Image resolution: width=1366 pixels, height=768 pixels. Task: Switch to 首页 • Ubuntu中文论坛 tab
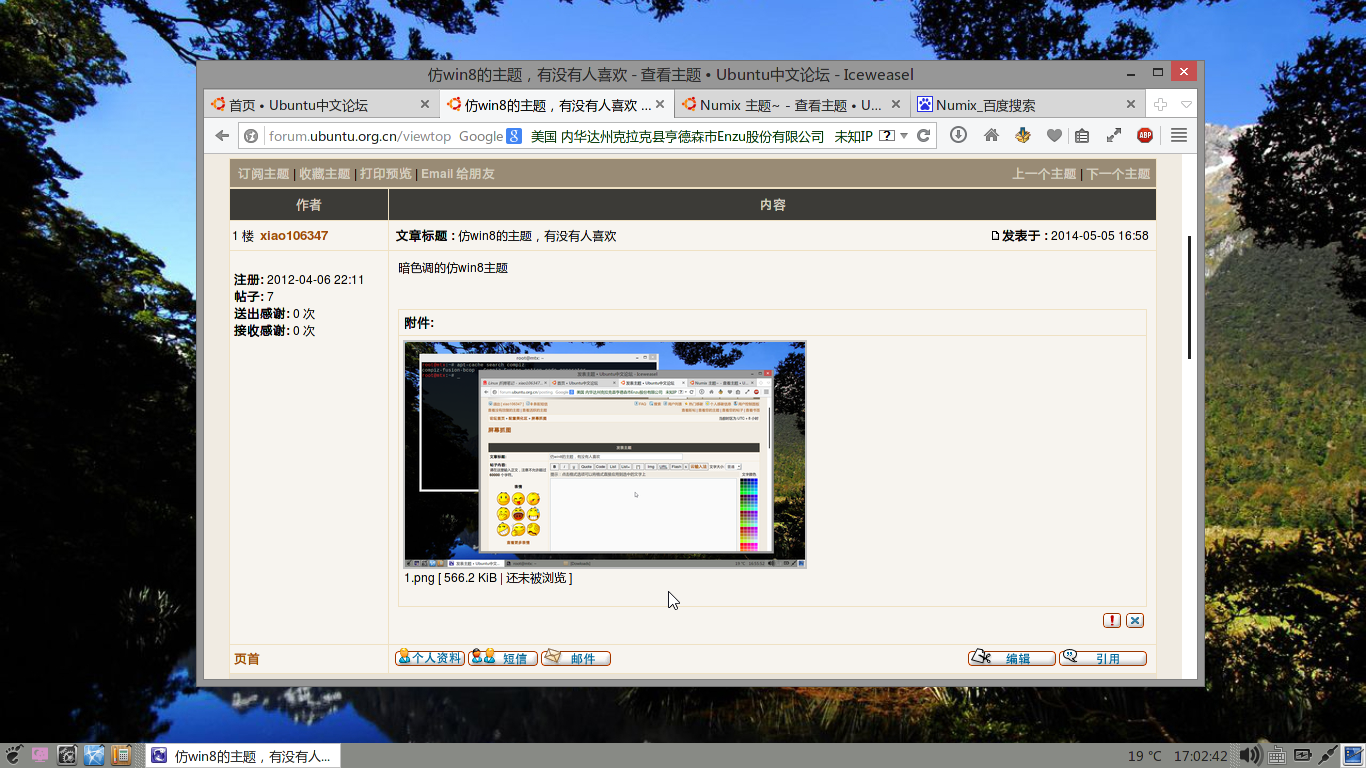[320, 105]
